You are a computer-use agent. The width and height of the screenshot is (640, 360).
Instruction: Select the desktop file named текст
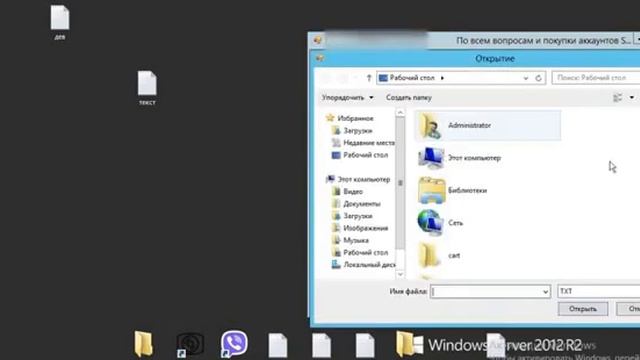pos(147,88)
